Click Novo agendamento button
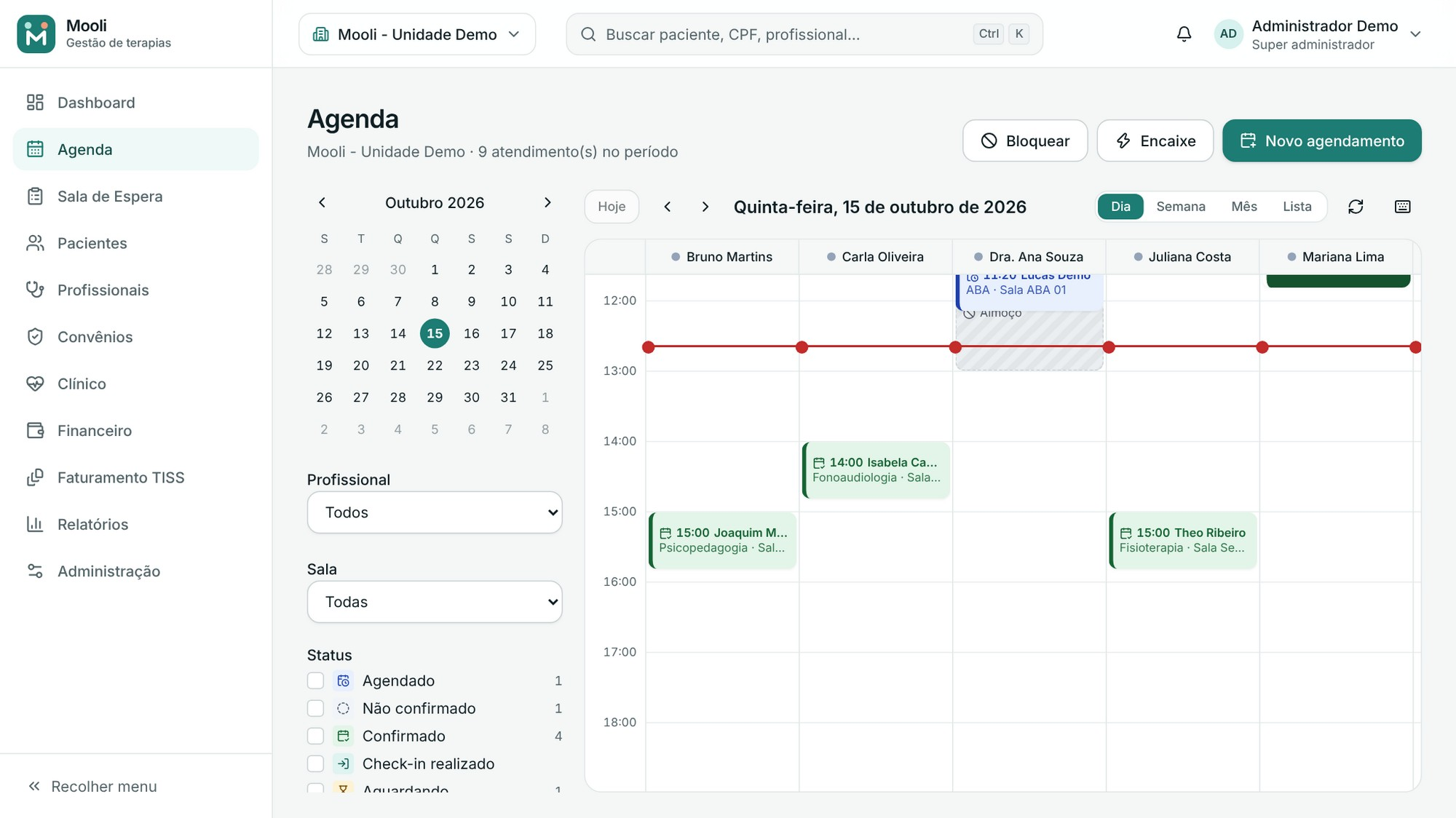The width and height of the screenshot is (1456, 818). (1322, 140)
